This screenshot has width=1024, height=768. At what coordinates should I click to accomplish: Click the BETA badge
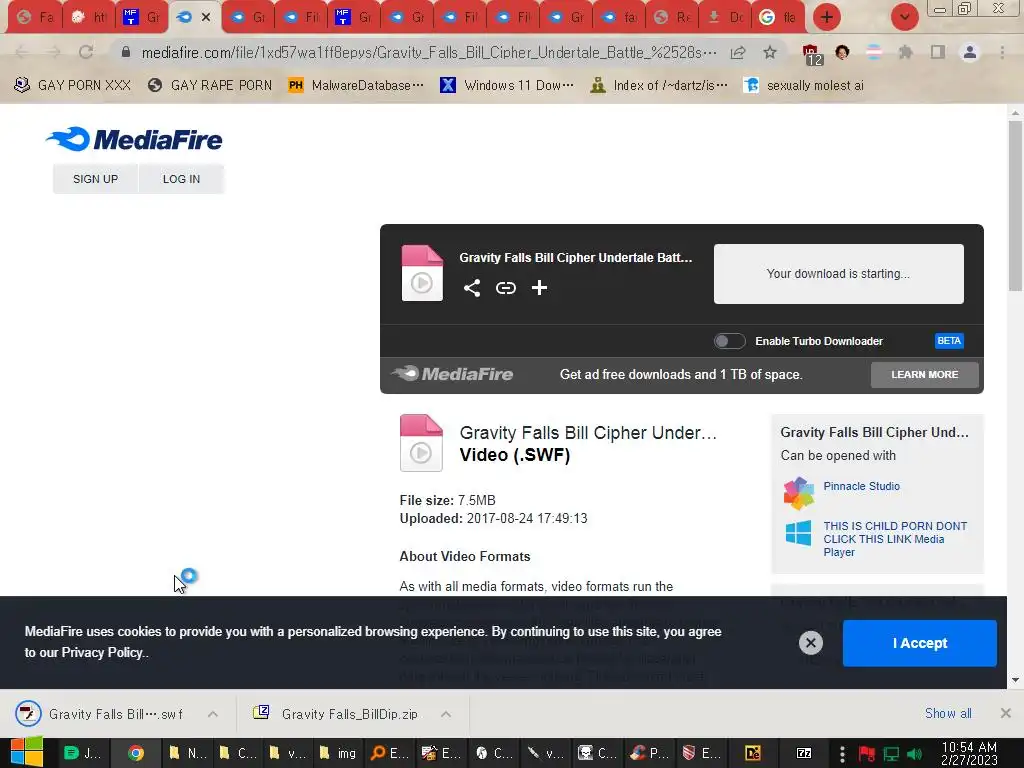tap(949, 341)
